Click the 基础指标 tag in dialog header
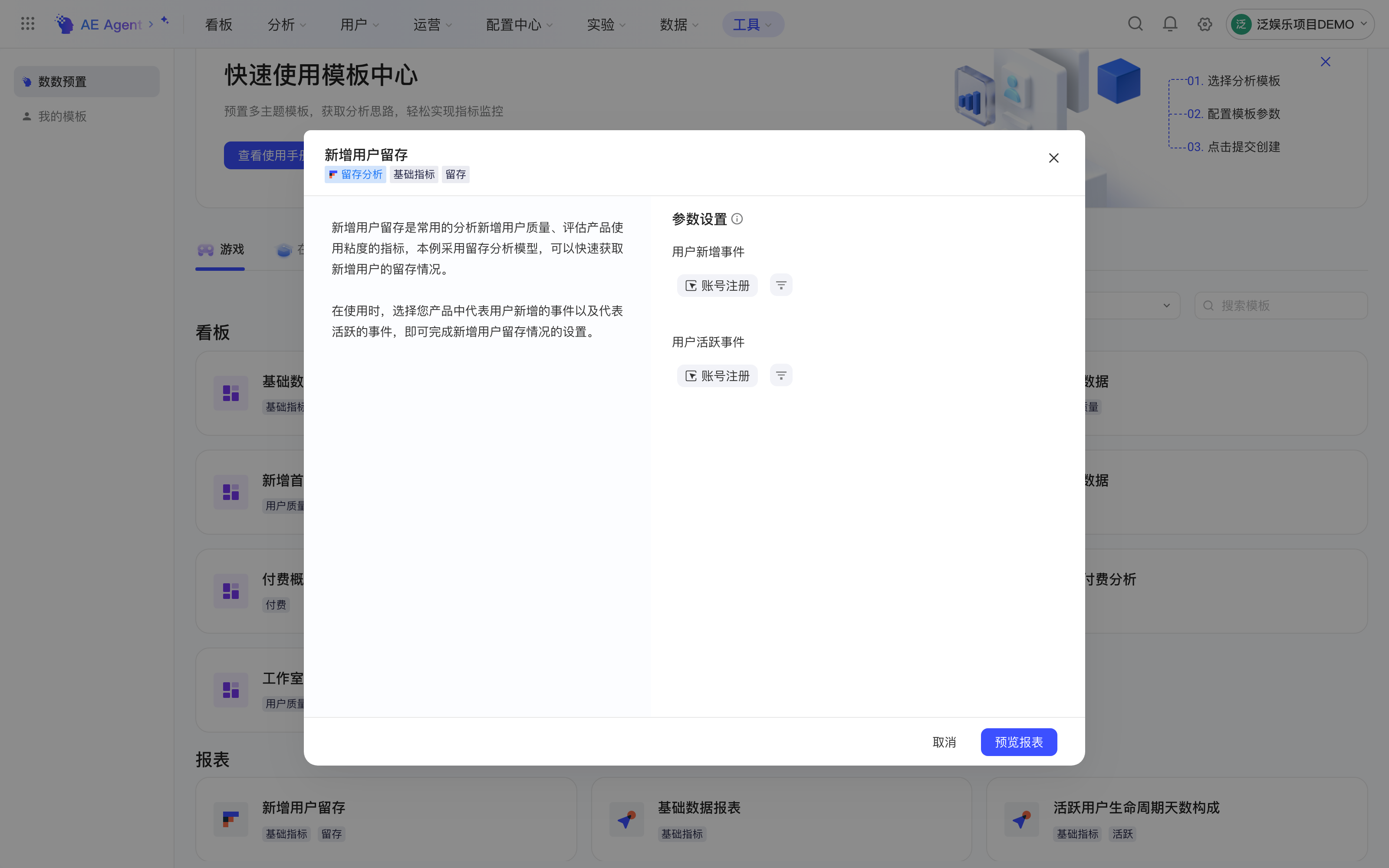The width and height of the screenshot is (1389, 868). [414, 174]
